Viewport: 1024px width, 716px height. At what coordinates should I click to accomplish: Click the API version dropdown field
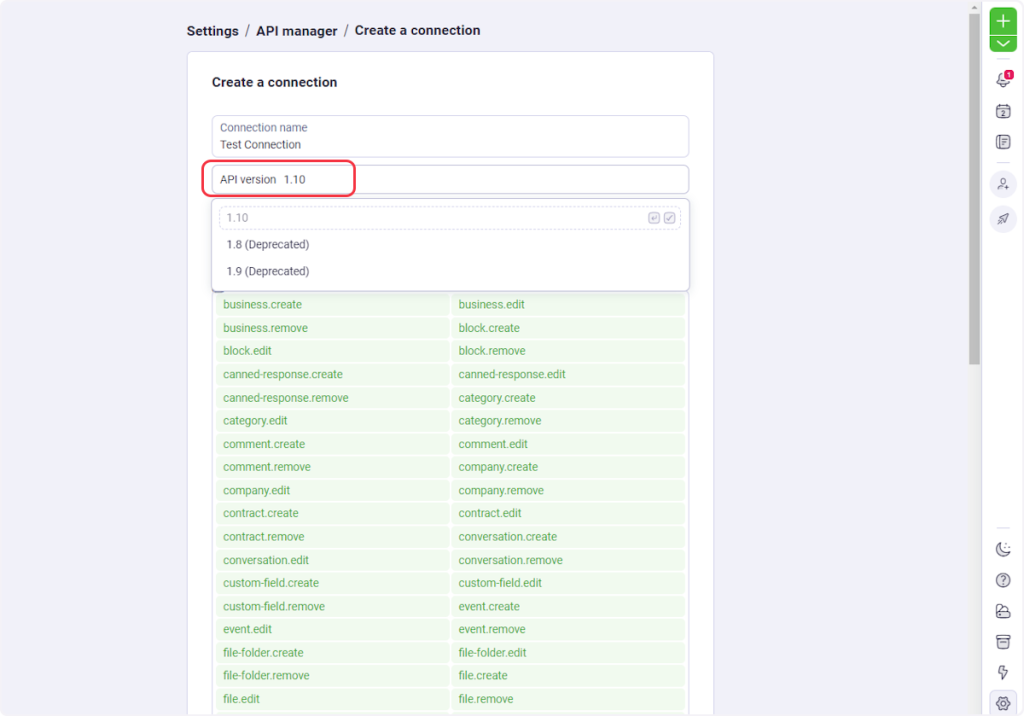(450, 180)
